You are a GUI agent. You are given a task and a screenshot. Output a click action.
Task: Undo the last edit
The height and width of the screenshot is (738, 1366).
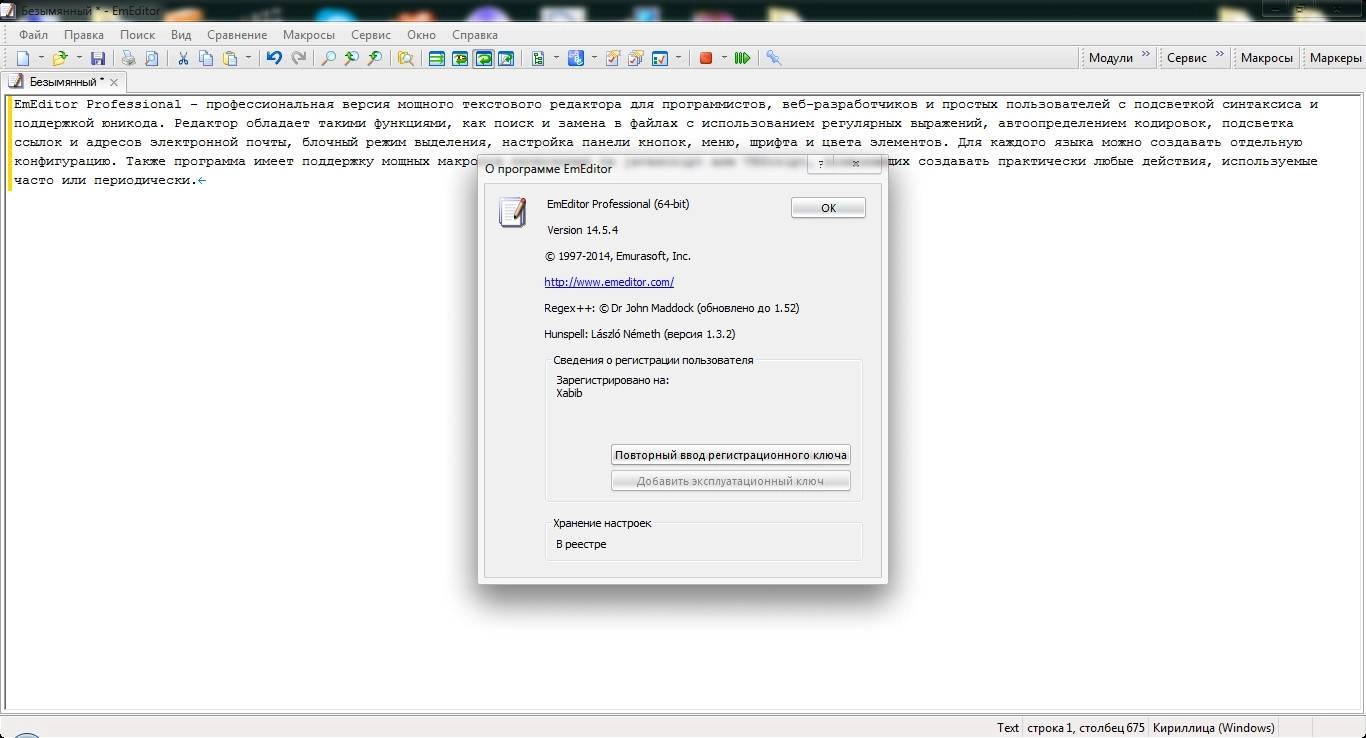tap(274, 58)
